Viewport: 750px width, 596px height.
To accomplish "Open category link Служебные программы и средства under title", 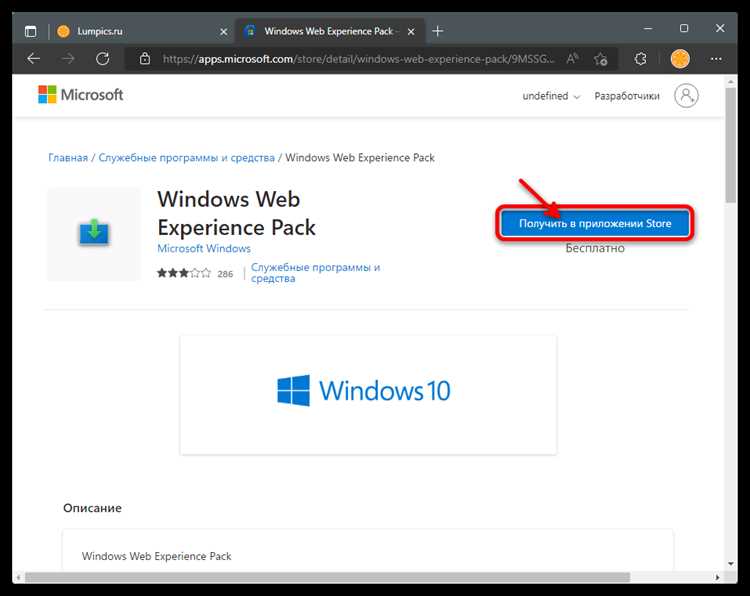I will point(315,273).
